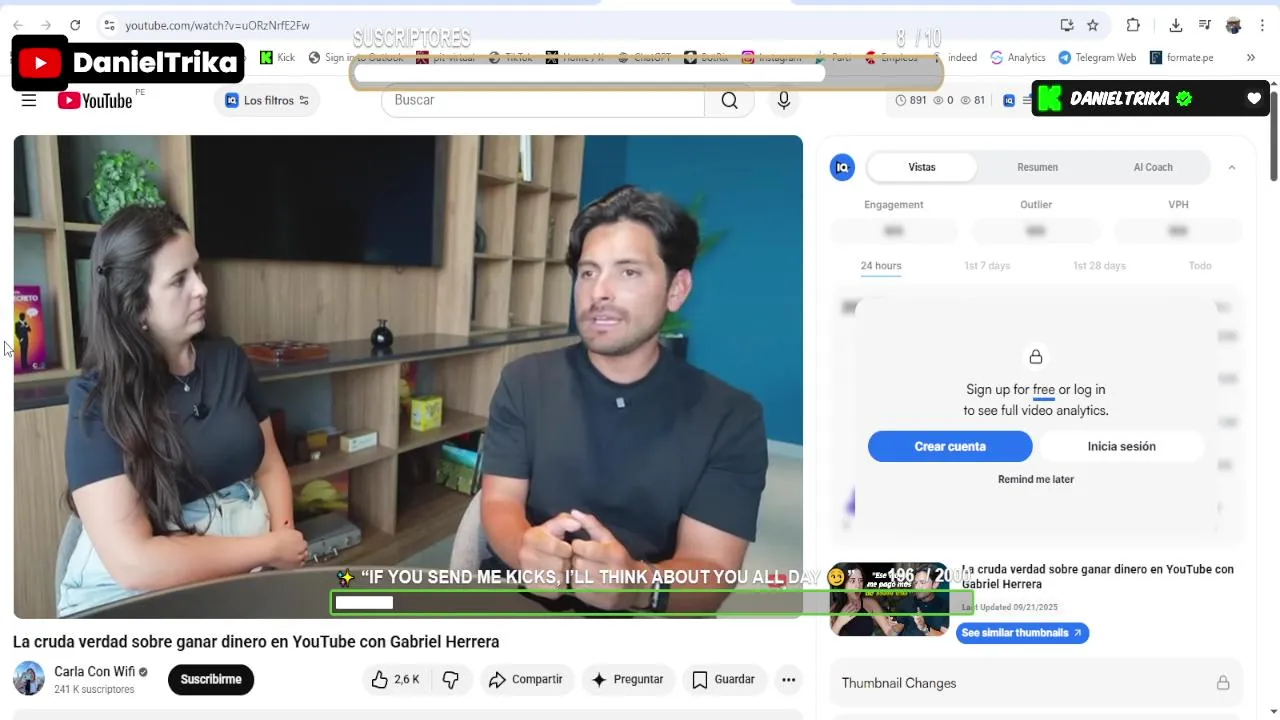Open the browser downloads icon

1176,25
